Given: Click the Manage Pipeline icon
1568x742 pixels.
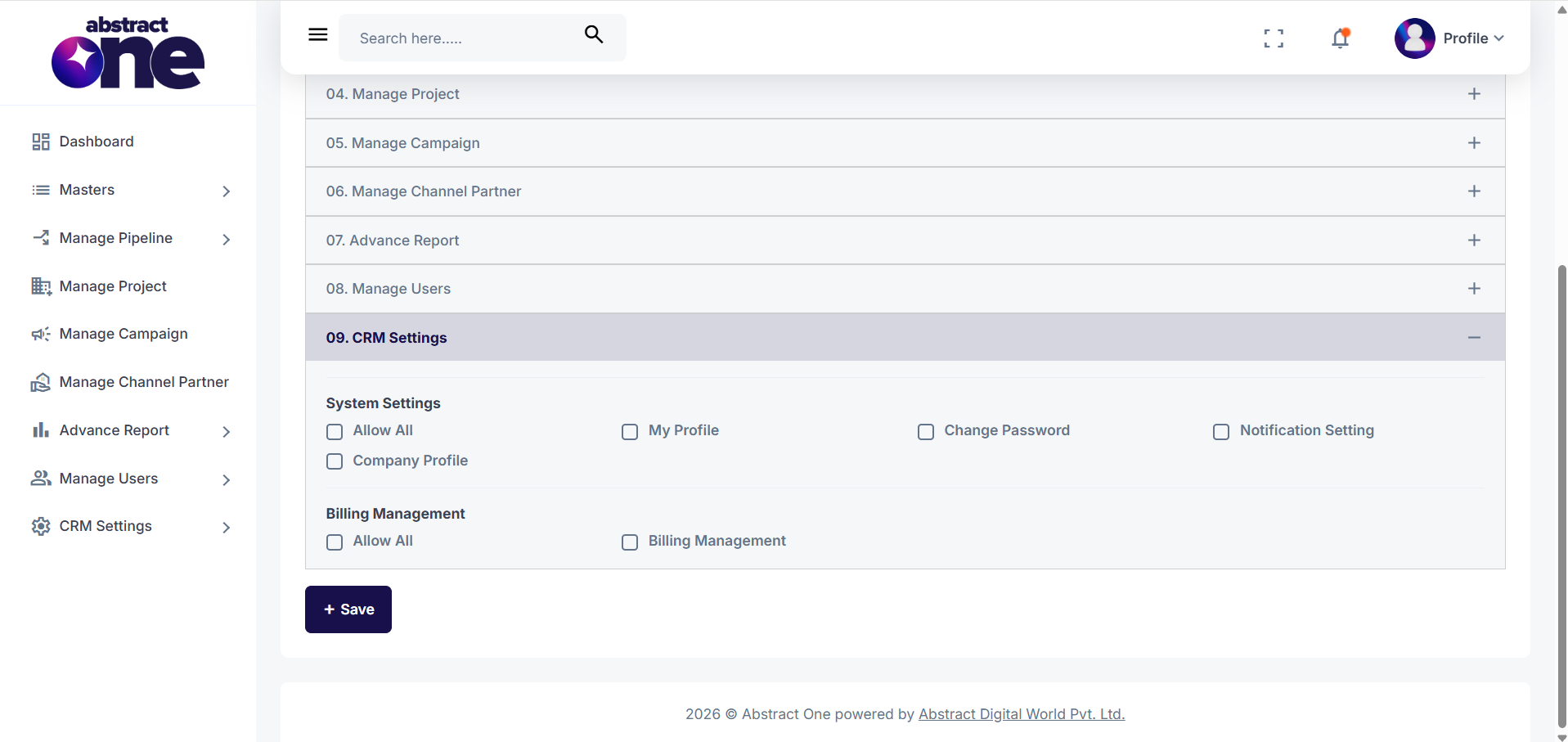Looking at the screenshot, I should click(41, 238).
